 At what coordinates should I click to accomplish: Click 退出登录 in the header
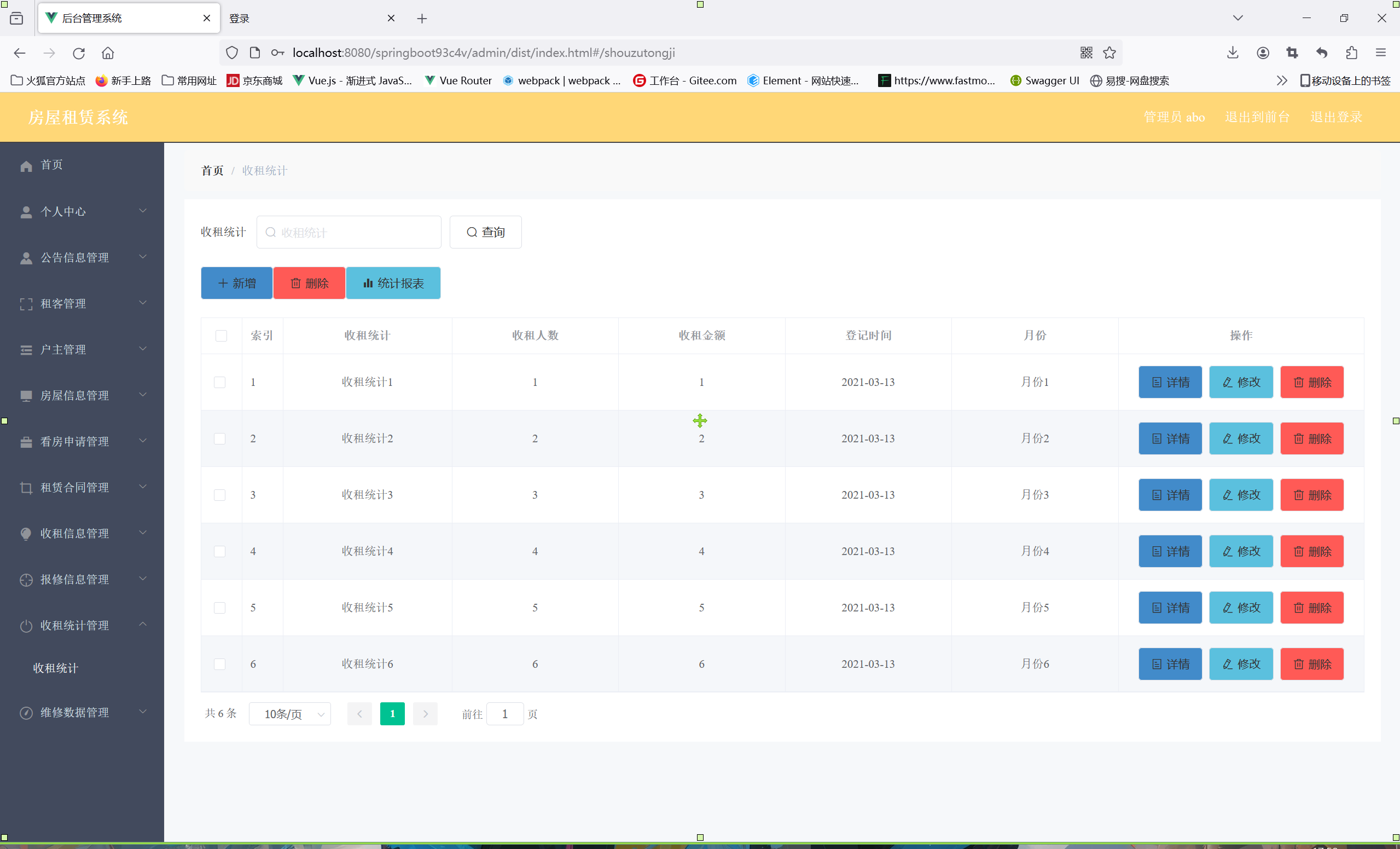[x=1337, y=117]
